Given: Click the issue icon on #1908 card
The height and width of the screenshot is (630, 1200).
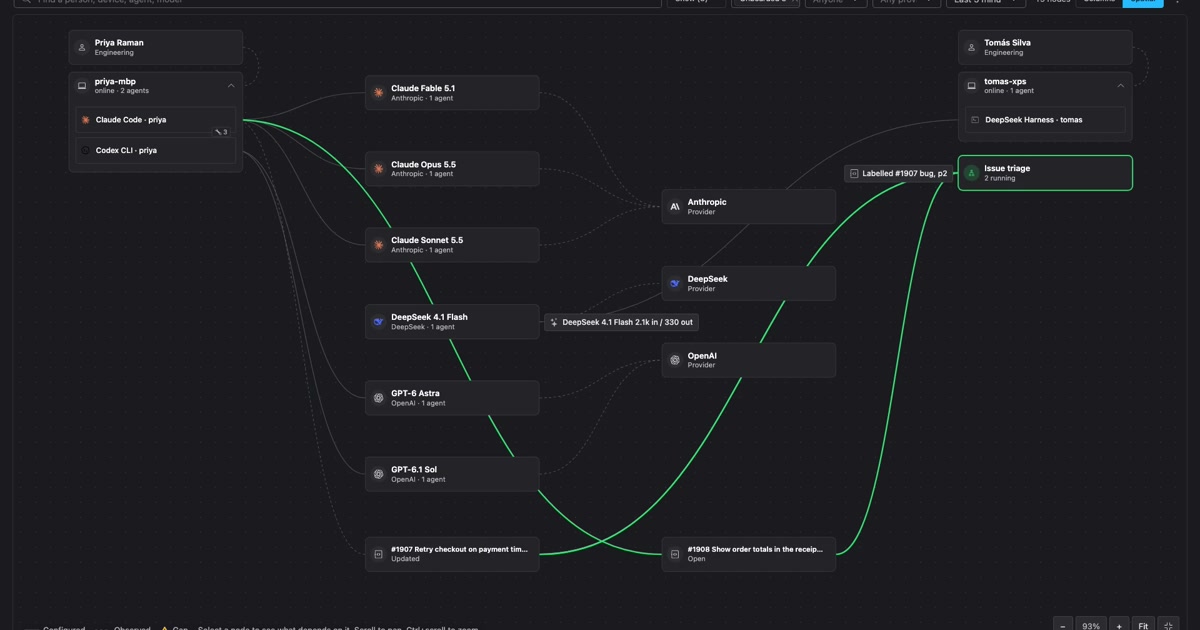Looking at the screenshot, I should [x=675, y=554].
